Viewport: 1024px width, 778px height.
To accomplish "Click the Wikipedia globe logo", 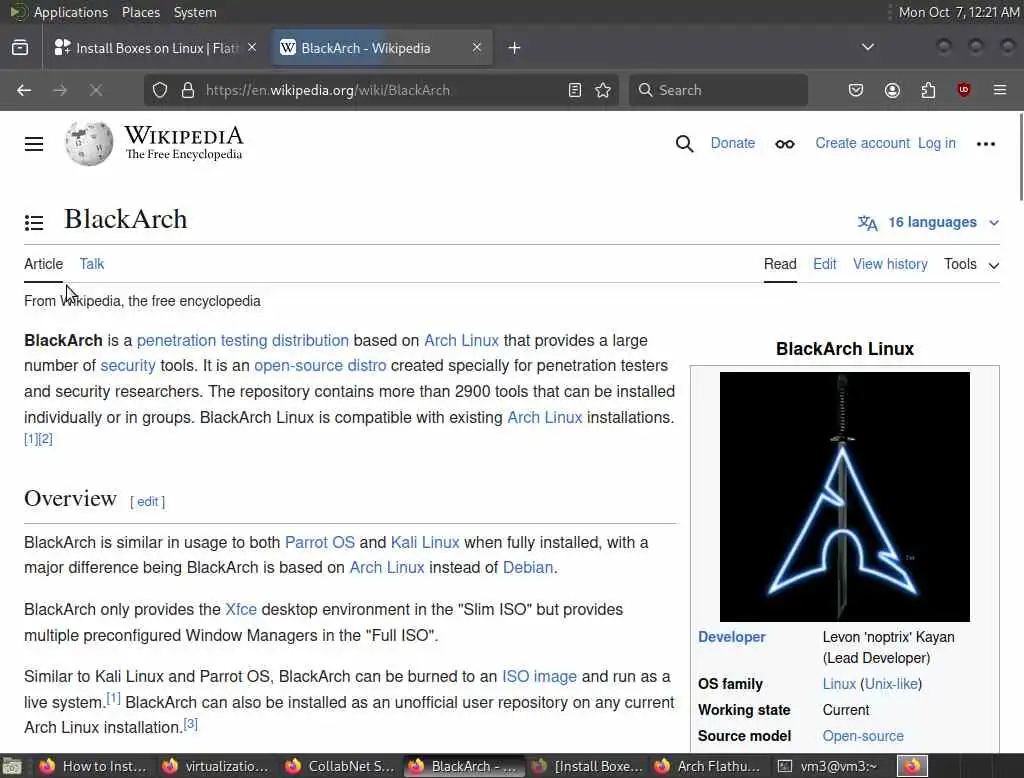I will [x=89, y=143].
